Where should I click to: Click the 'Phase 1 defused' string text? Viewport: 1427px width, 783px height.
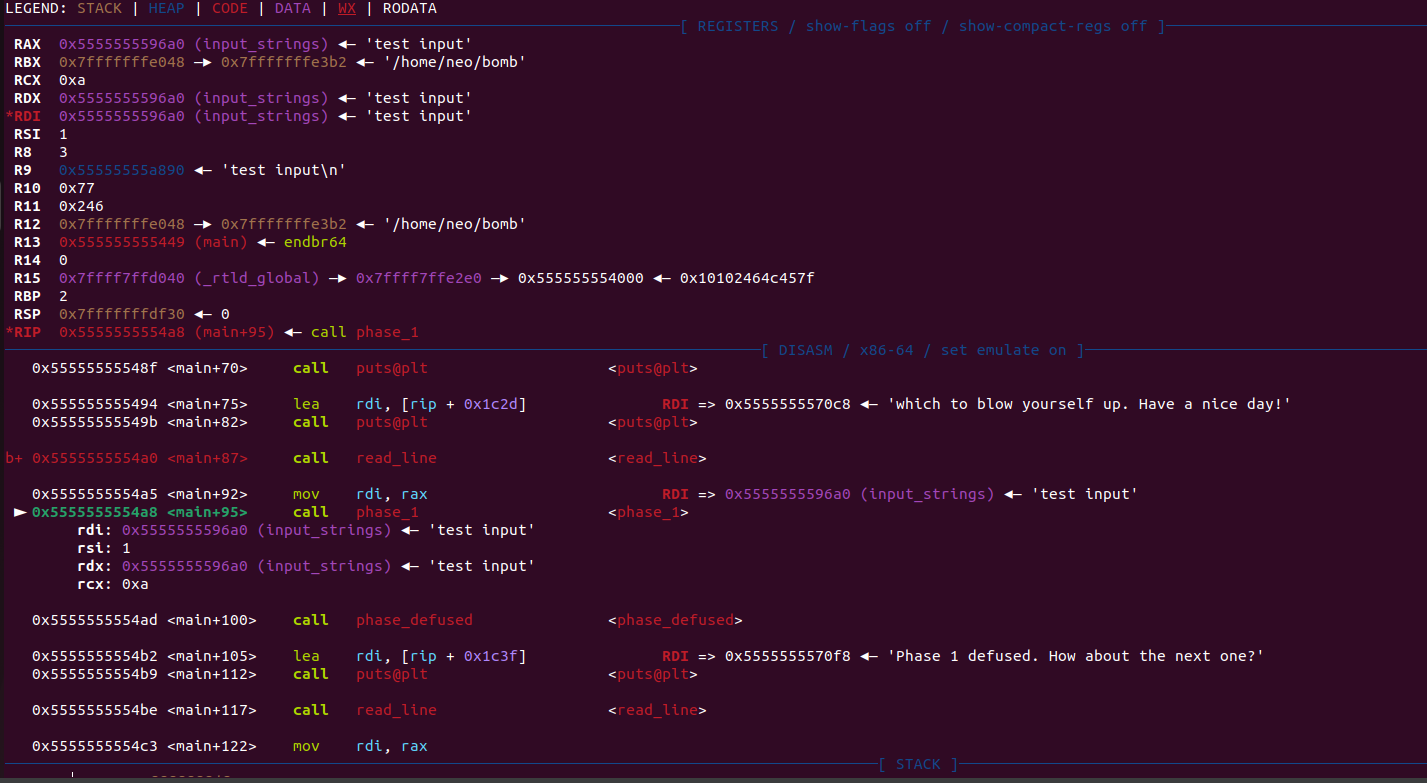(1076, 656)
